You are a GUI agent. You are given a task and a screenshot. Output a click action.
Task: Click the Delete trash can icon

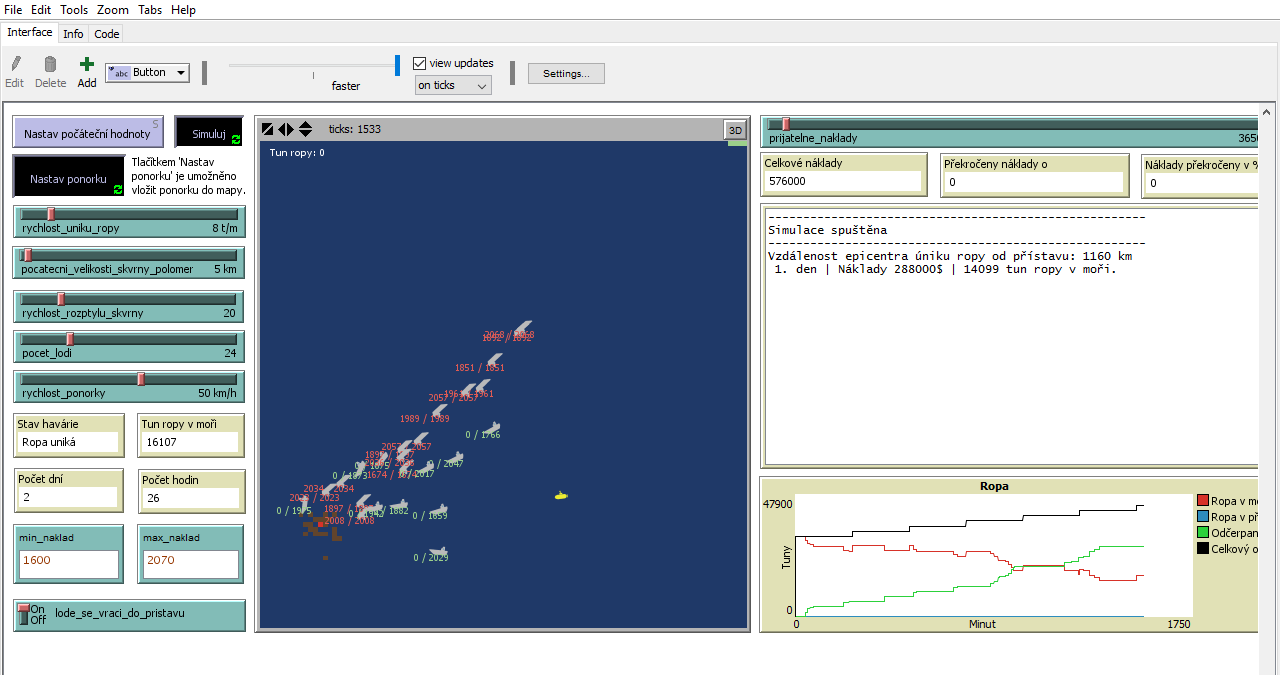click(50, 65)
